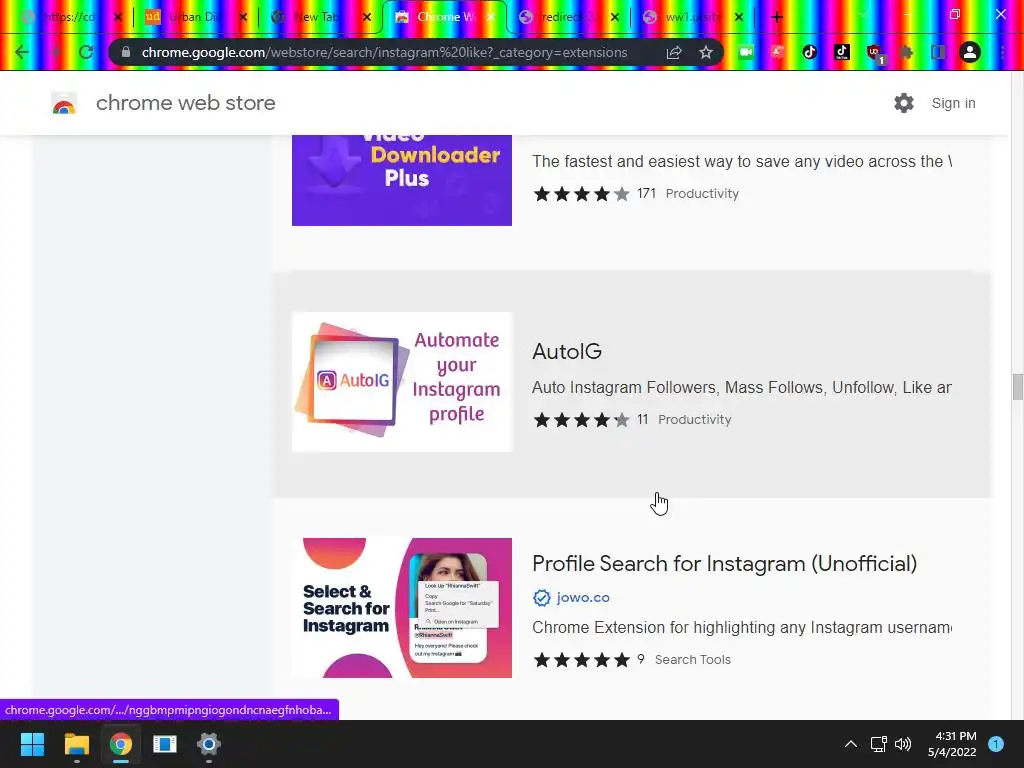Go back using the browser back arrow
Image resolution: width=1024 pixels, height=768 pixels.
pyautogui.click(x=22, y=52)
